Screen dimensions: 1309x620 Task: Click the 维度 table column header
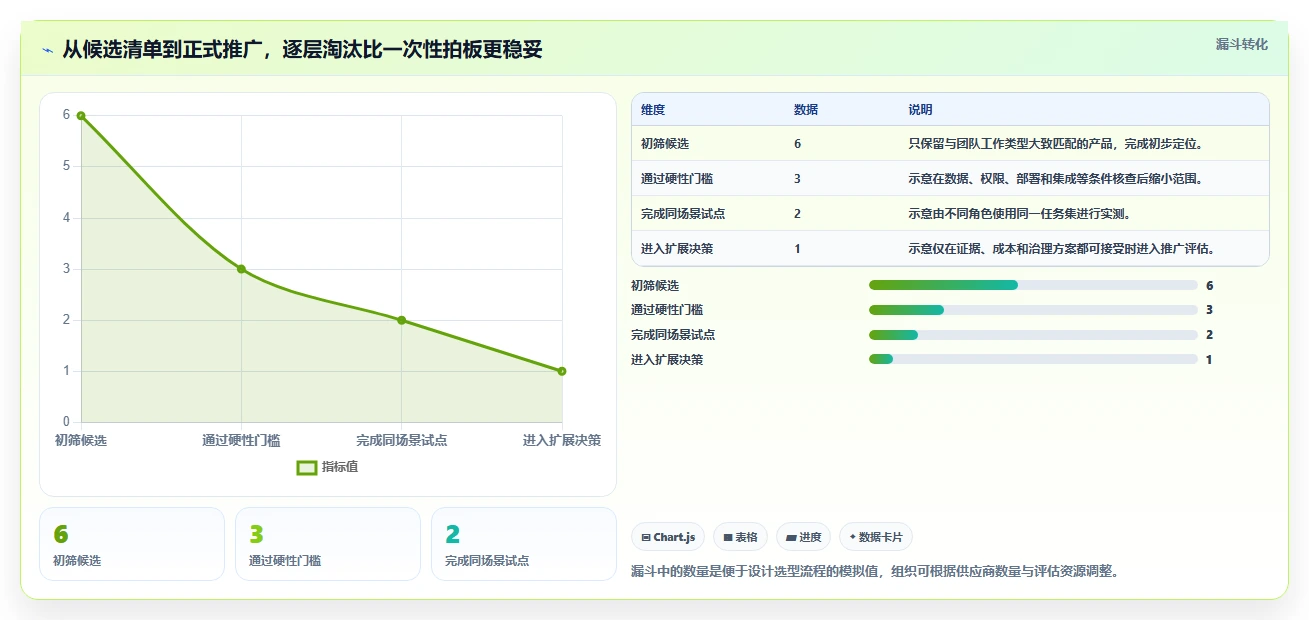653,110
